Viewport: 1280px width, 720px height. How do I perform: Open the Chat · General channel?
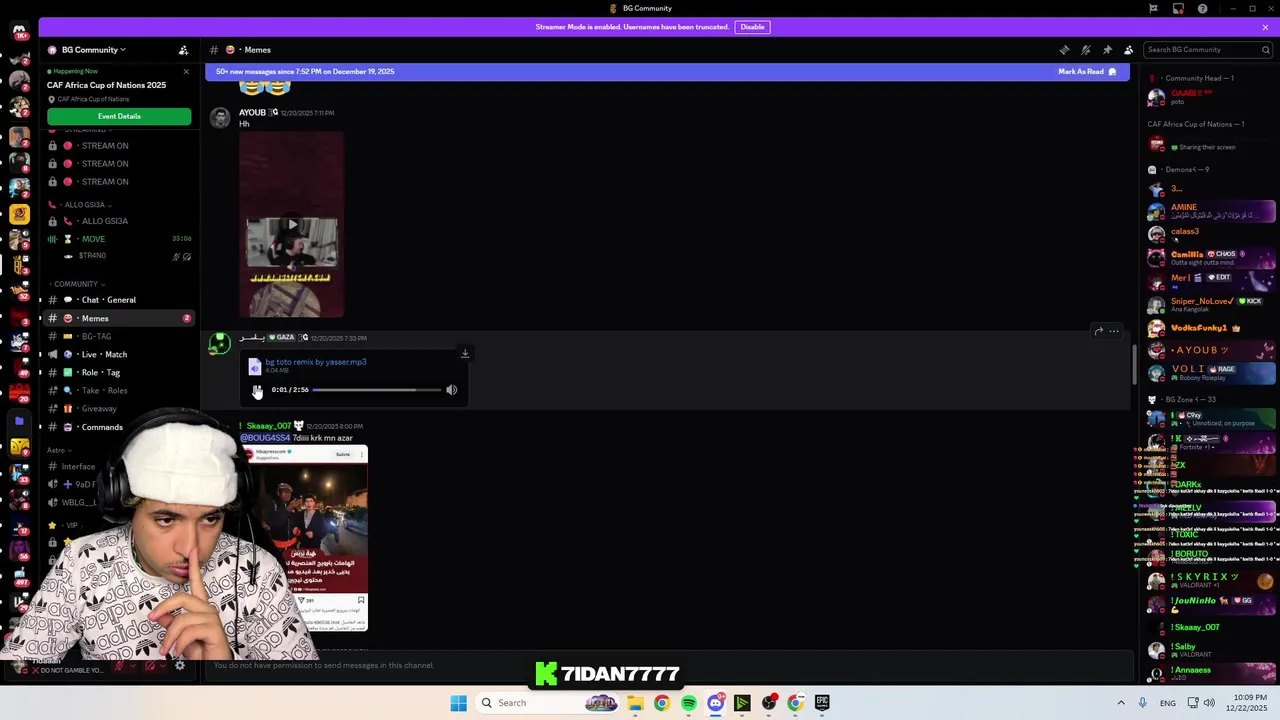119,300
